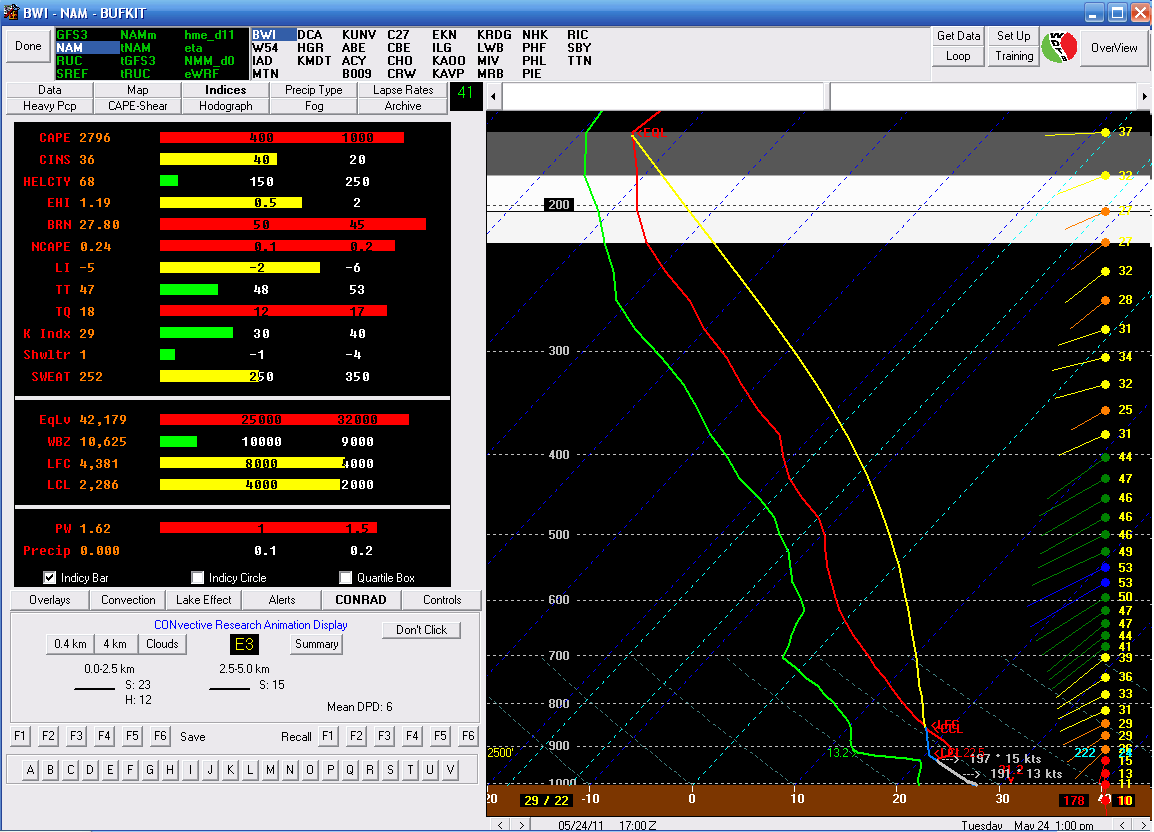Open the Precip Type tab
The width and height of the screenshot is (1154, 832).
(314, 90)
